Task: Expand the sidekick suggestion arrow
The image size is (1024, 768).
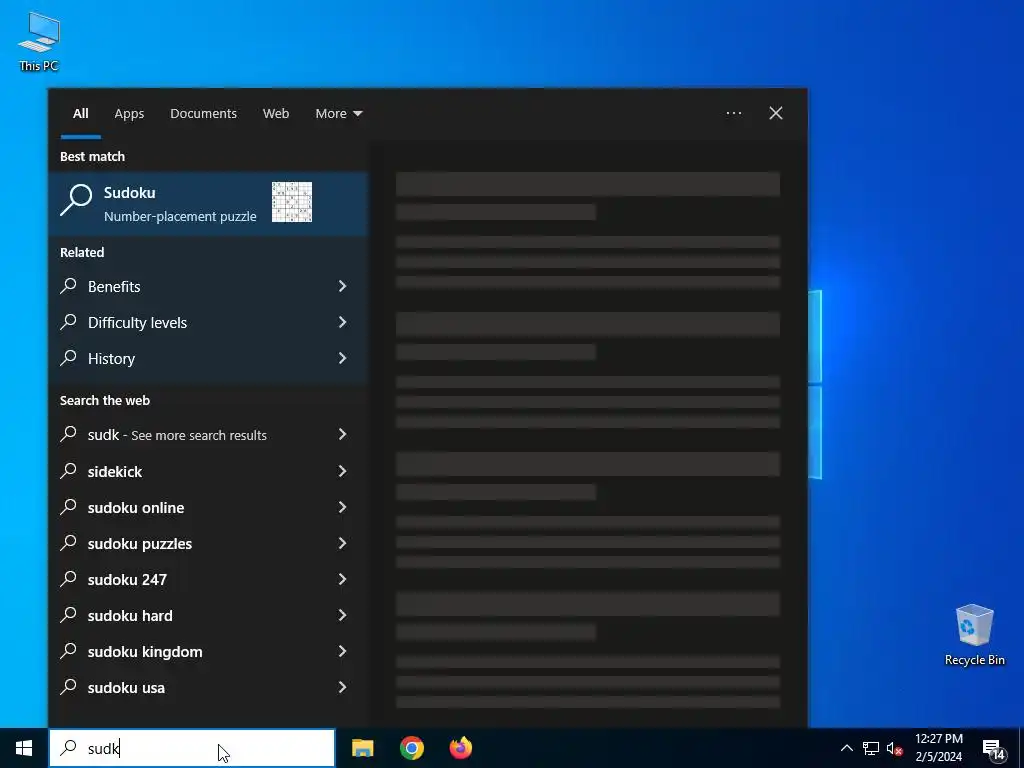Action: pyautogui.click(x=342, y=471)
